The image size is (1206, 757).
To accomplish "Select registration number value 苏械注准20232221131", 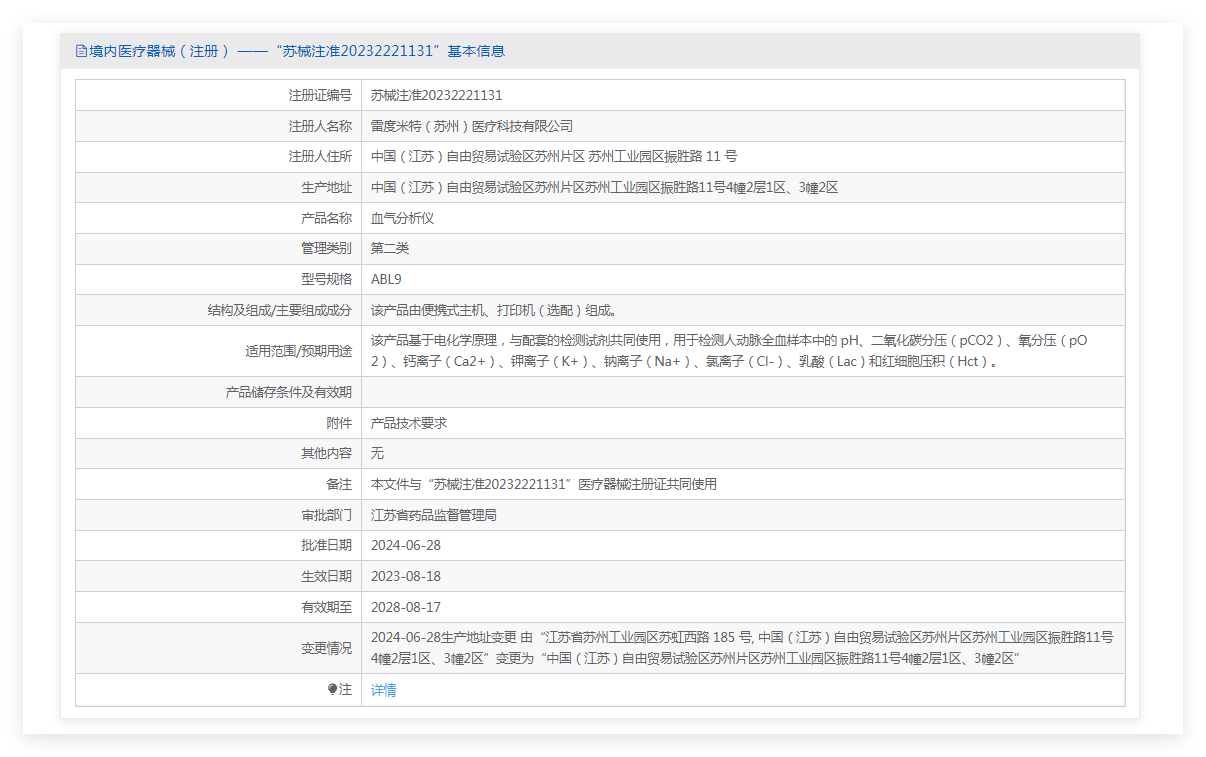I will pyautogui.click(x=437, y=96).
